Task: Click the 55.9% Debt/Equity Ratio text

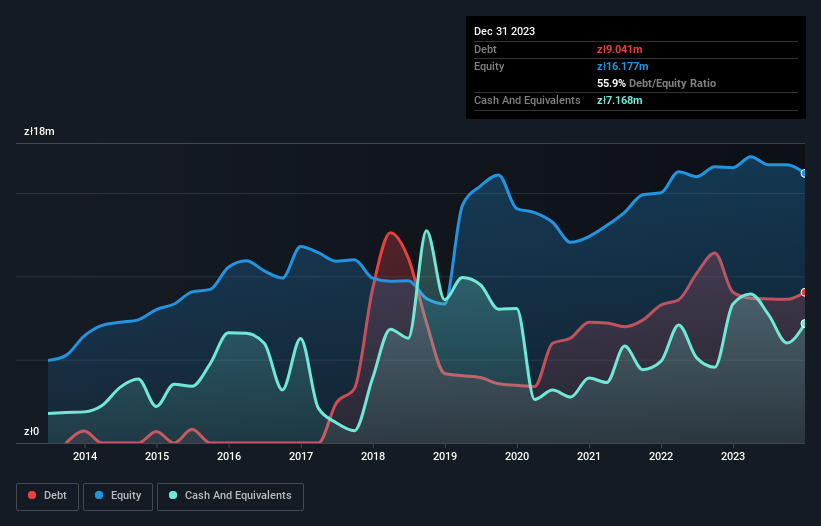Action: (x=657, y=83)
